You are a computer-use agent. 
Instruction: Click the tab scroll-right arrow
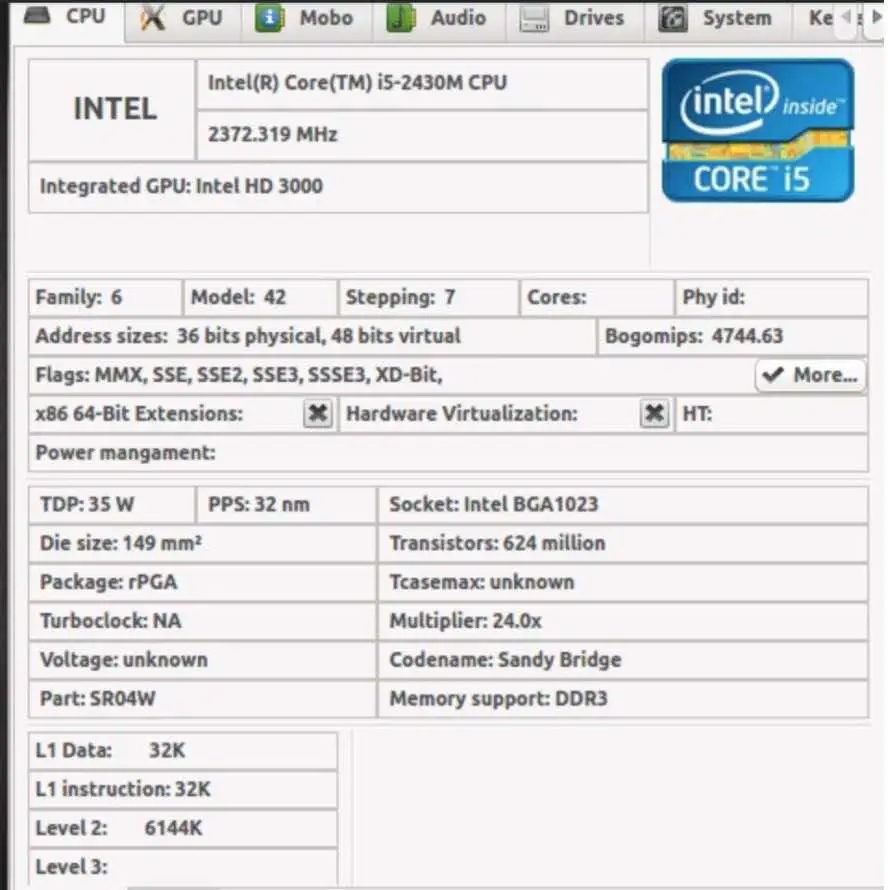(877, 18)
